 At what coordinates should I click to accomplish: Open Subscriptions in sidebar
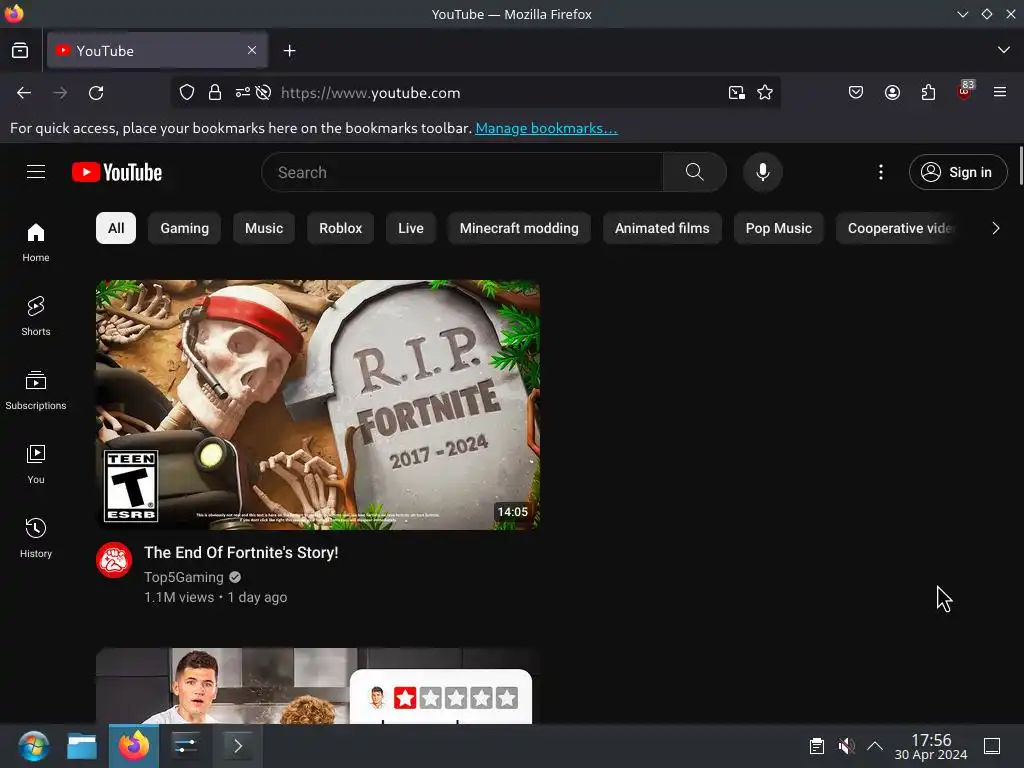coord(36,391)
